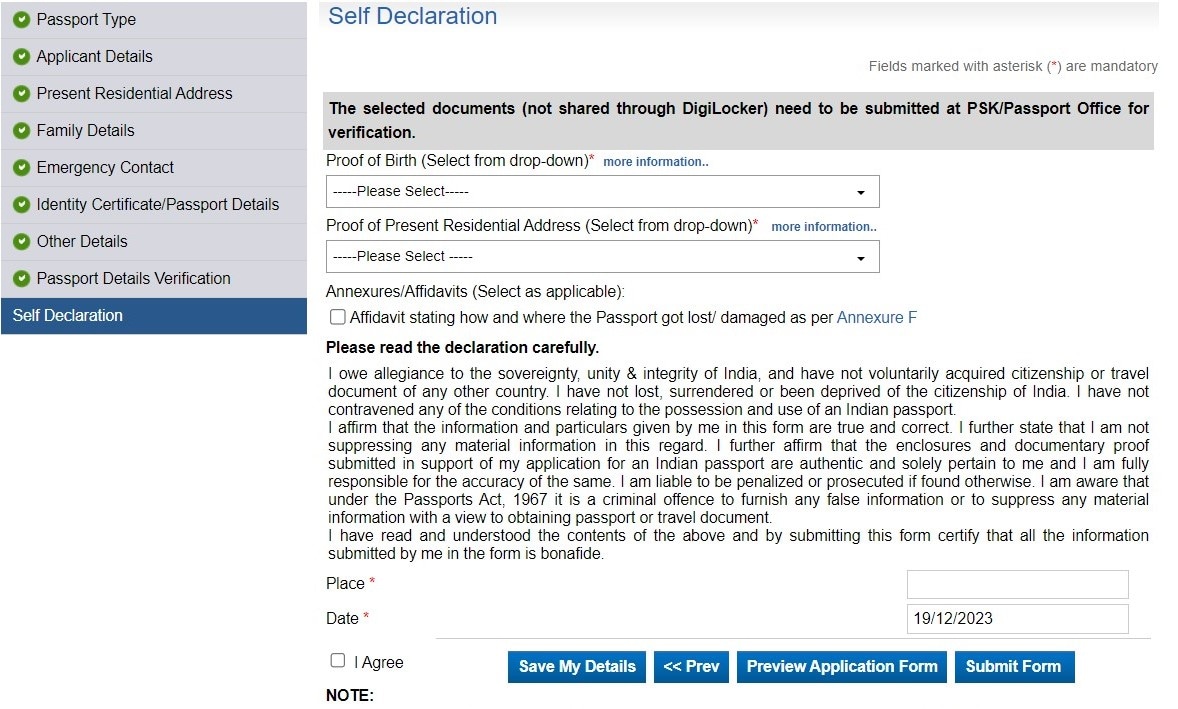Click checkmark icon next to Present Residential Address

point(21,94)
